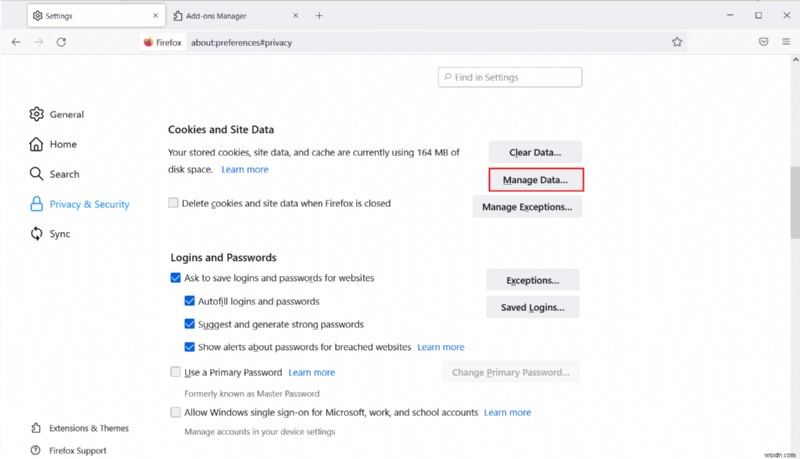Click the Manage Data button
This screenshot has height=459, width=800.
(535, 180)
